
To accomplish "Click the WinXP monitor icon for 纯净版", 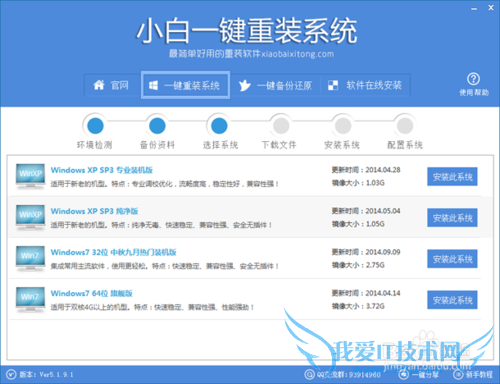I will pyautogui.click(x=30, y=217).
